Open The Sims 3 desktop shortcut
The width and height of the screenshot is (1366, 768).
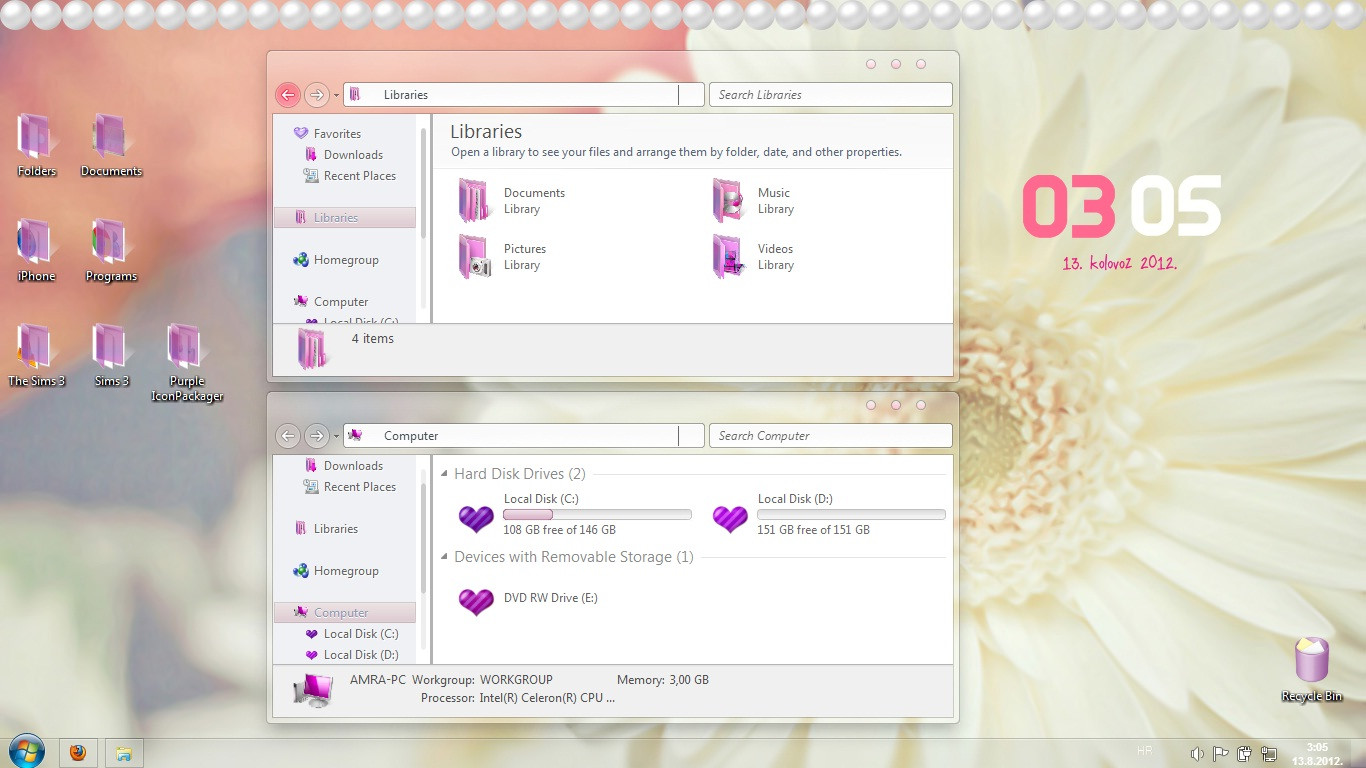pyautogui.click(x=37, y=356)
